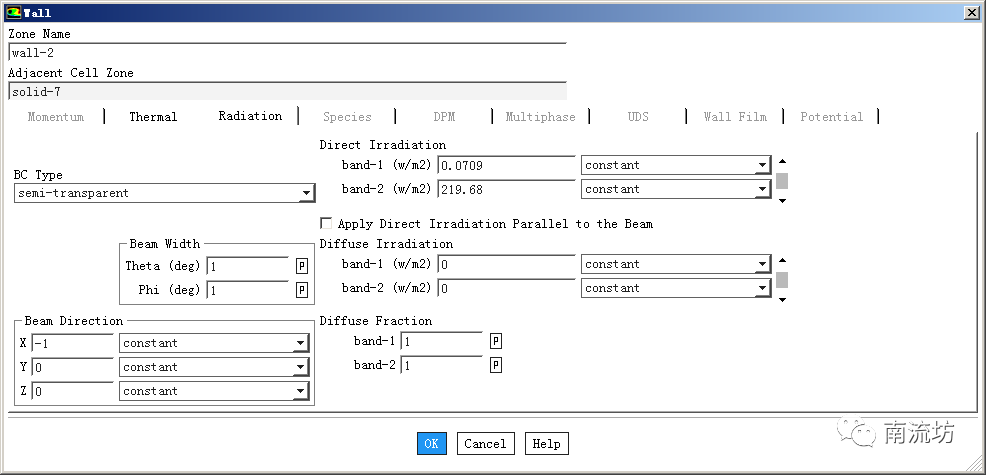Image resolution: width=986 pixels, height=475 pixels.
Task: Click the Cancel button
Action: click(485, 444)
